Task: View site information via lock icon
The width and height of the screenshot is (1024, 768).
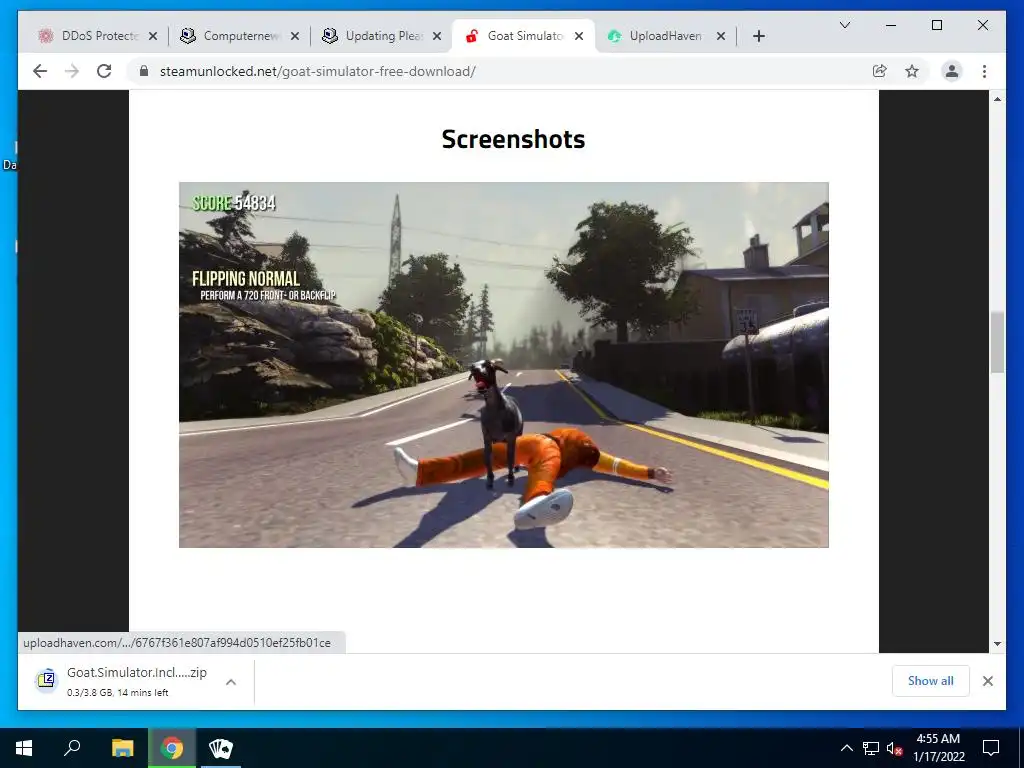Action: click(x=144, y=71)
